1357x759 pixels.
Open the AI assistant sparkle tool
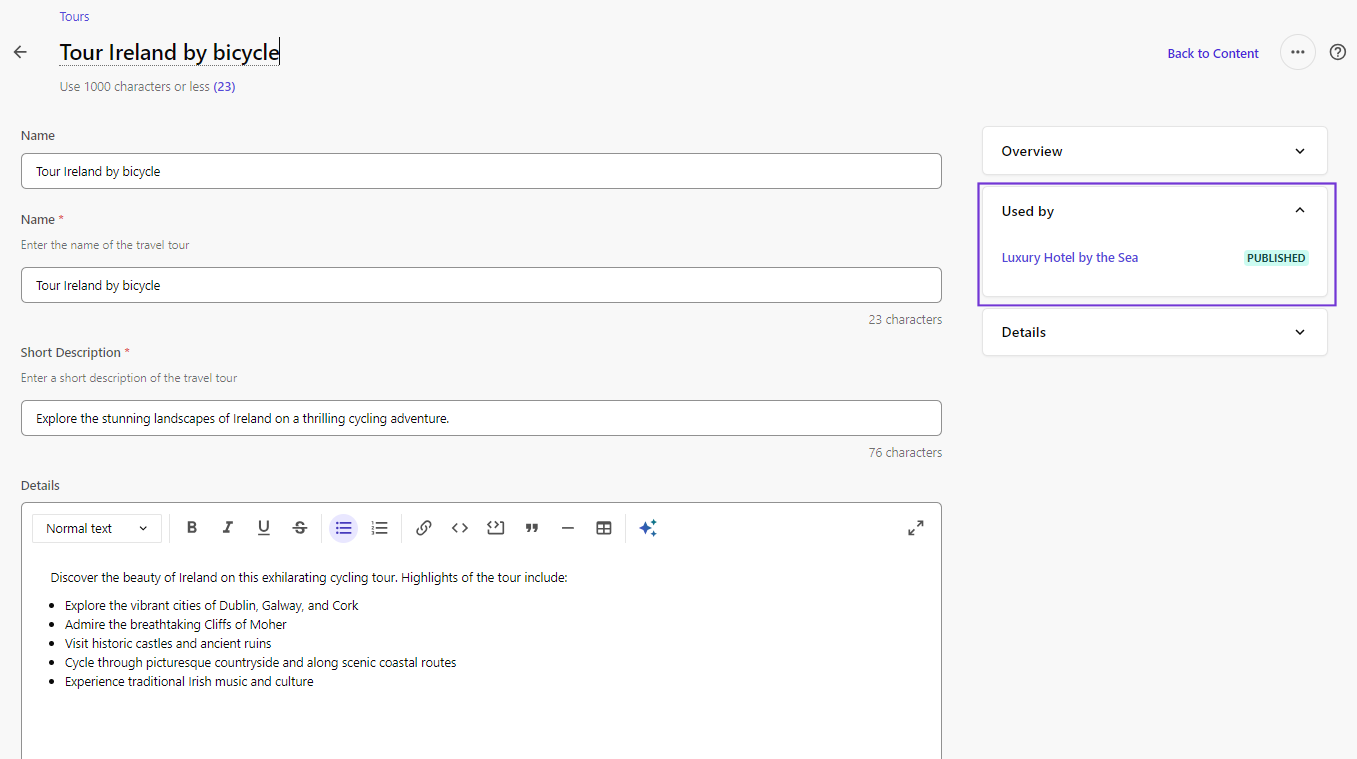click(x=648, y=528)
